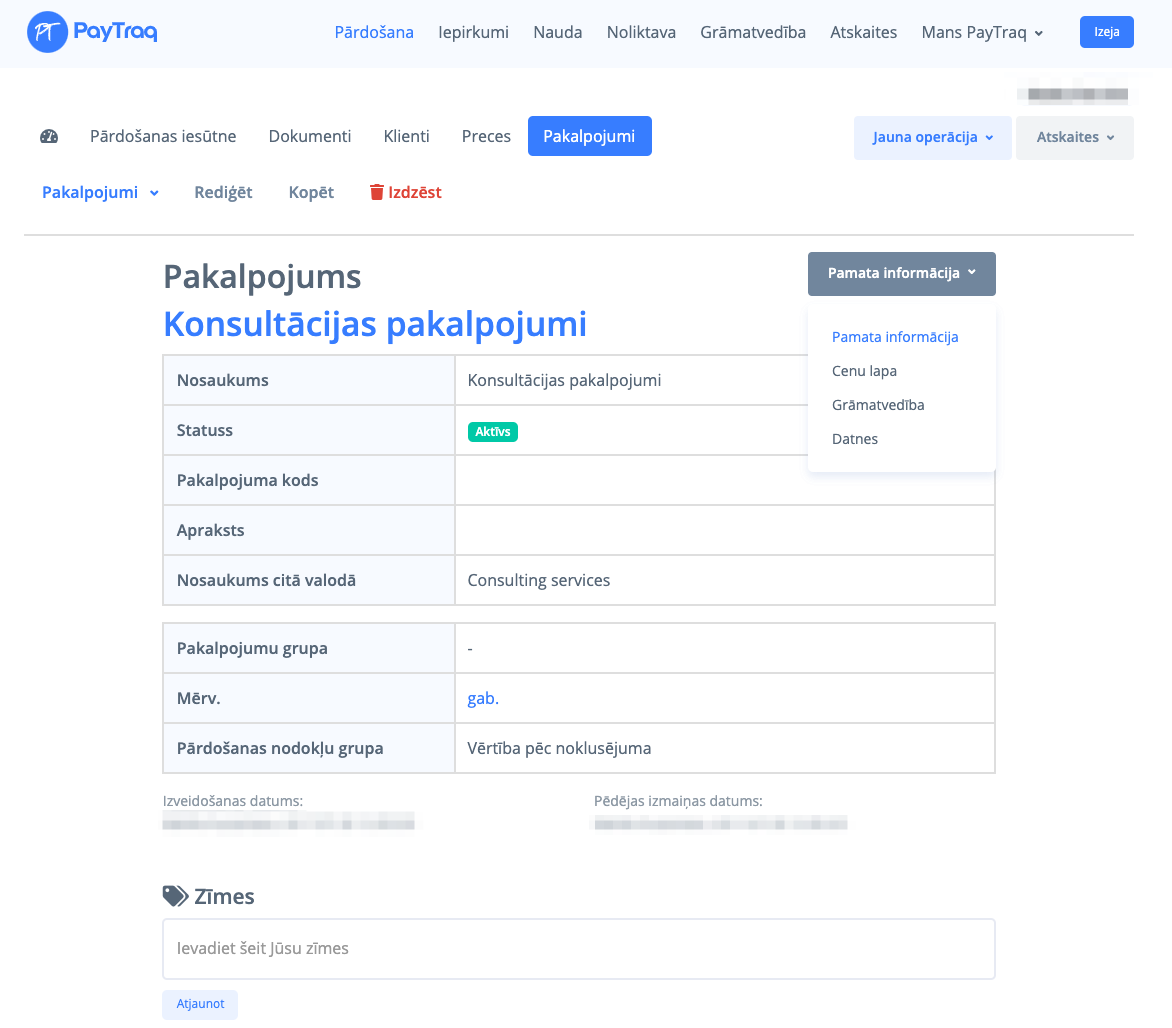Switch to the Preces tab
This screenshot has height=1028, width=1172.
pos(486,136)
